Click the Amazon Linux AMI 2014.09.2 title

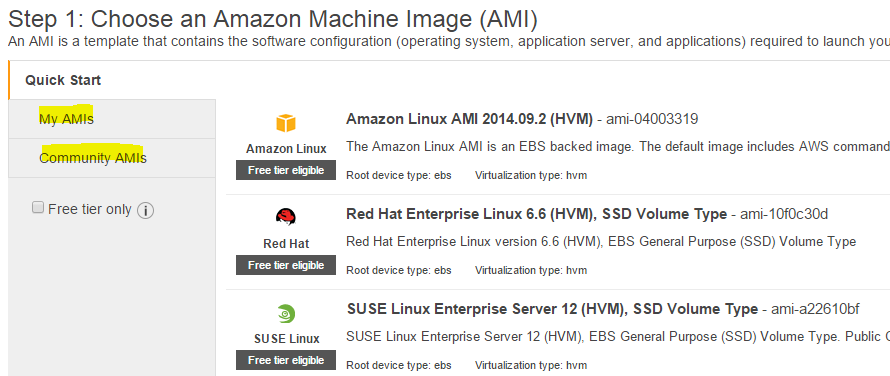pyautogui.click(x=469, y=119)
